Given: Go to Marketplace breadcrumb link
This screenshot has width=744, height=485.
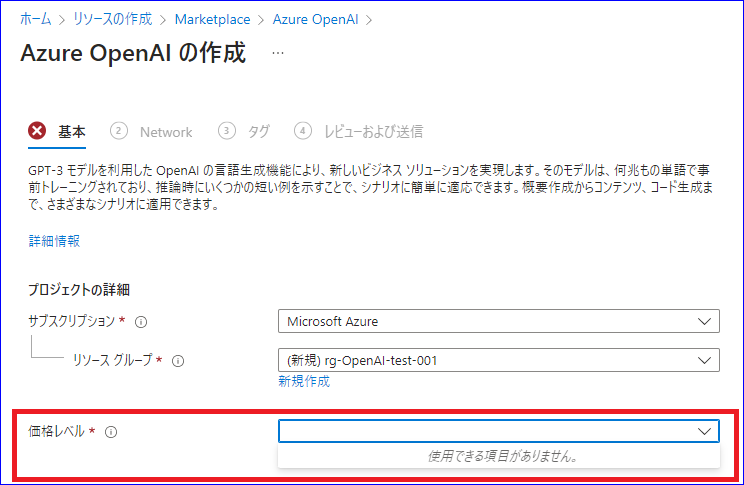Looking at the screenshot, I should (212, 19).
